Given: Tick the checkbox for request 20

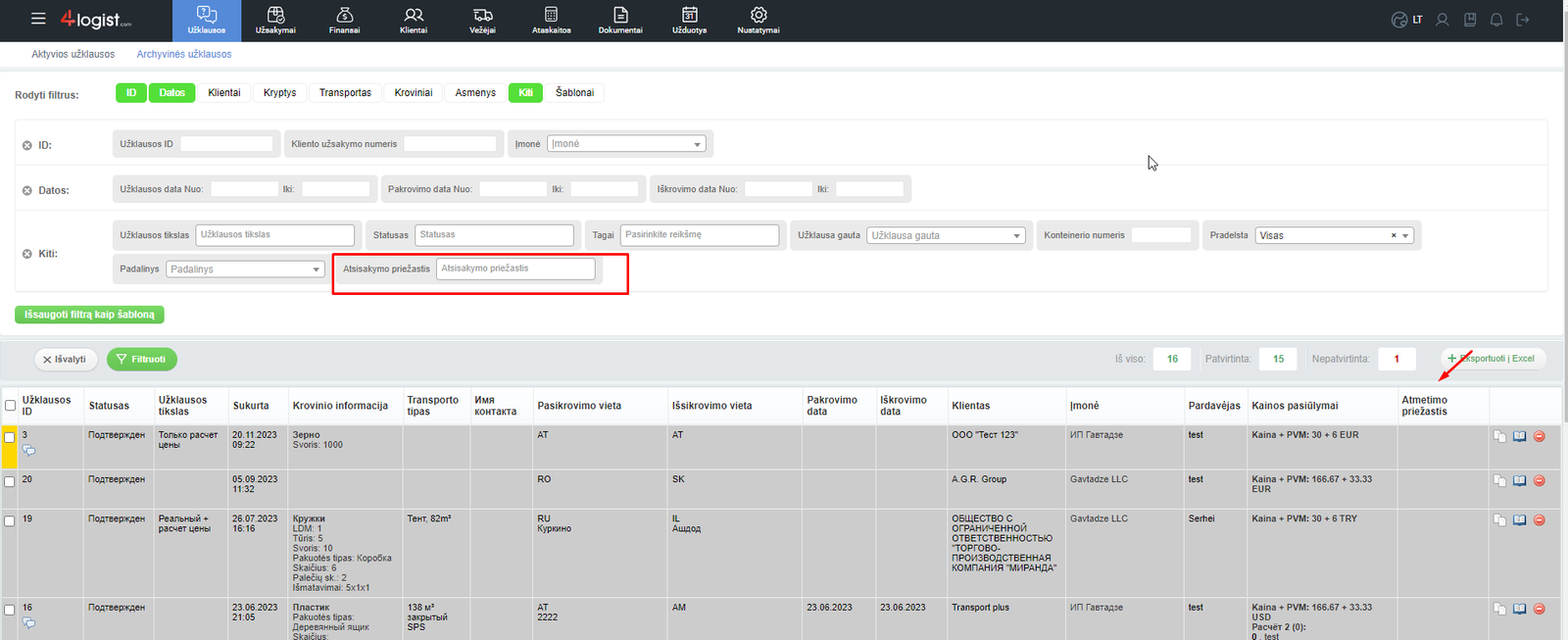Looking at the screenshot, I should coord(10,482).
